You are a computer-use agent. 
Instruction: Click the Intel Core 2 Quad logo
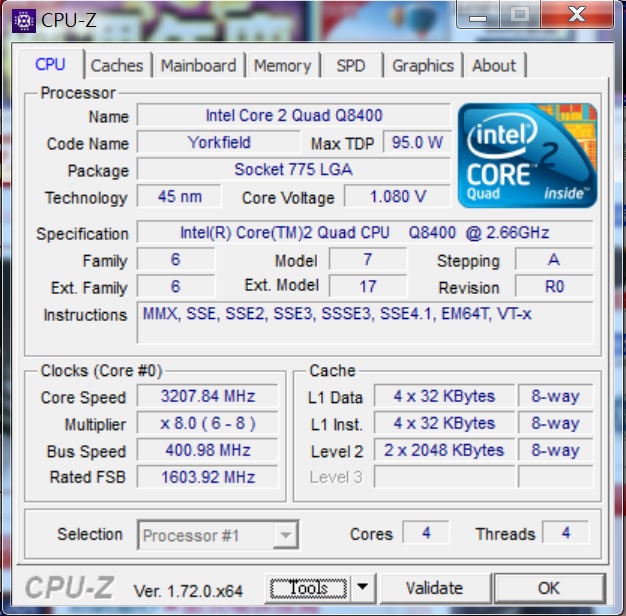pos(527,156)
